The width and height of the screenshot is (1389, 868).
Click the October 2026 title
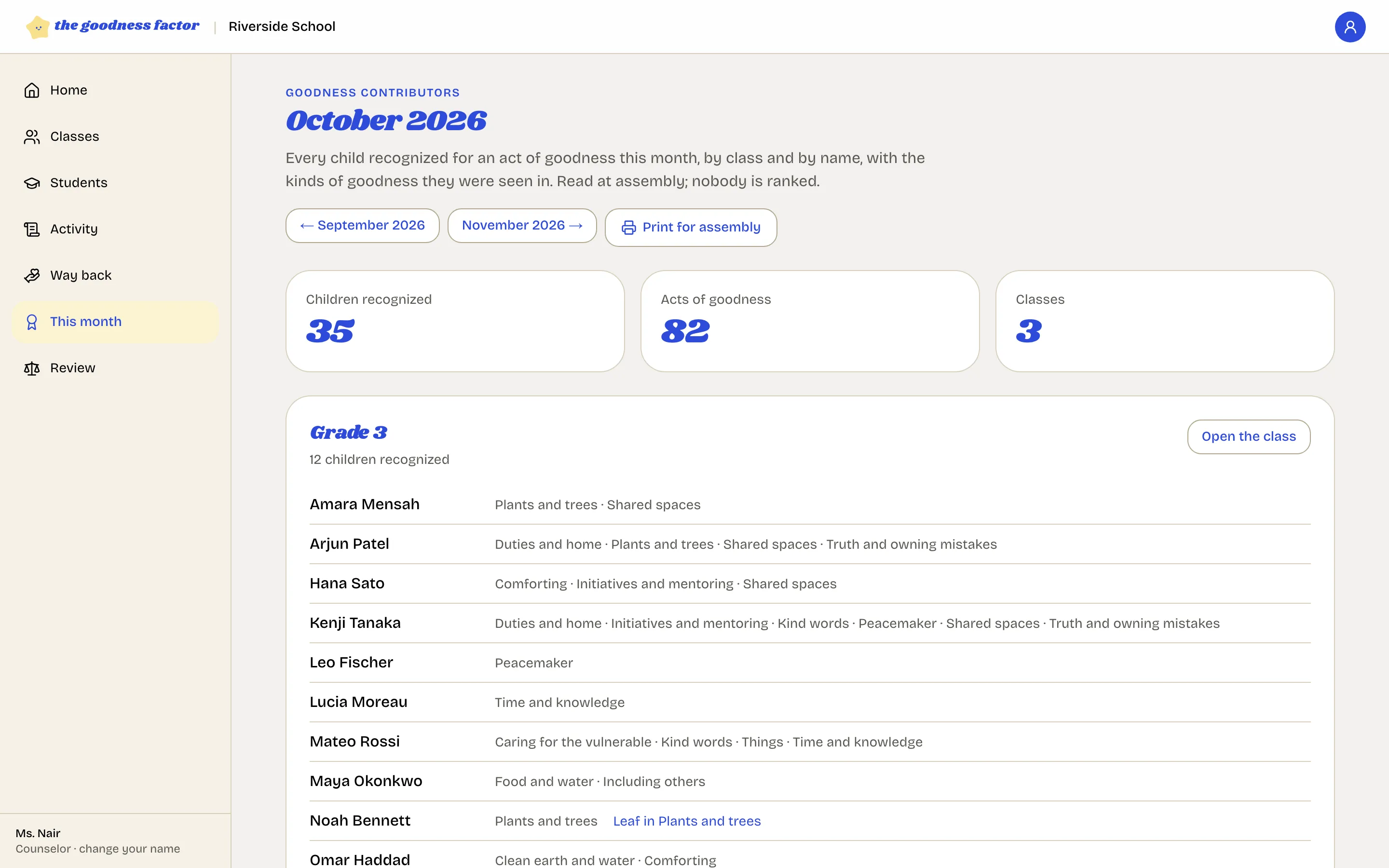[x=386, y=121]
